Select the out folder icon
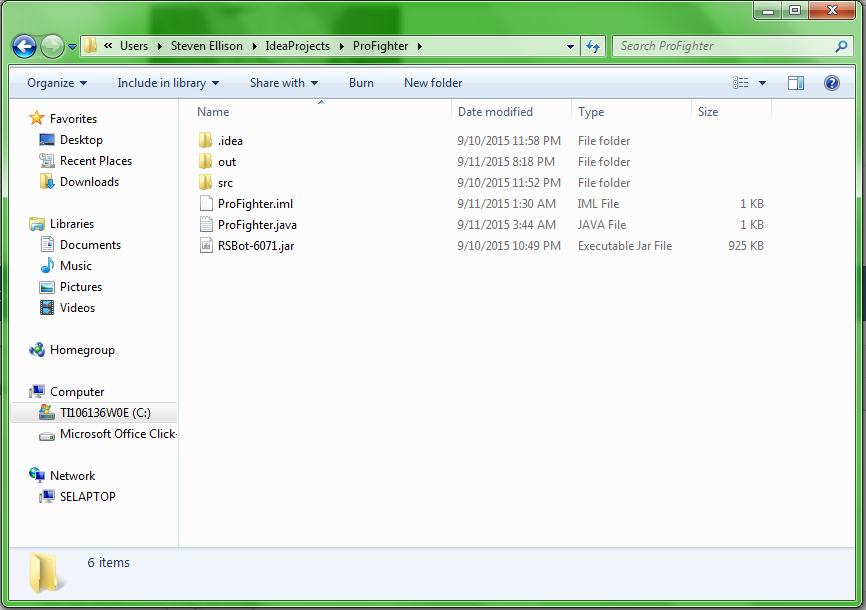 (x=205, y=161)
